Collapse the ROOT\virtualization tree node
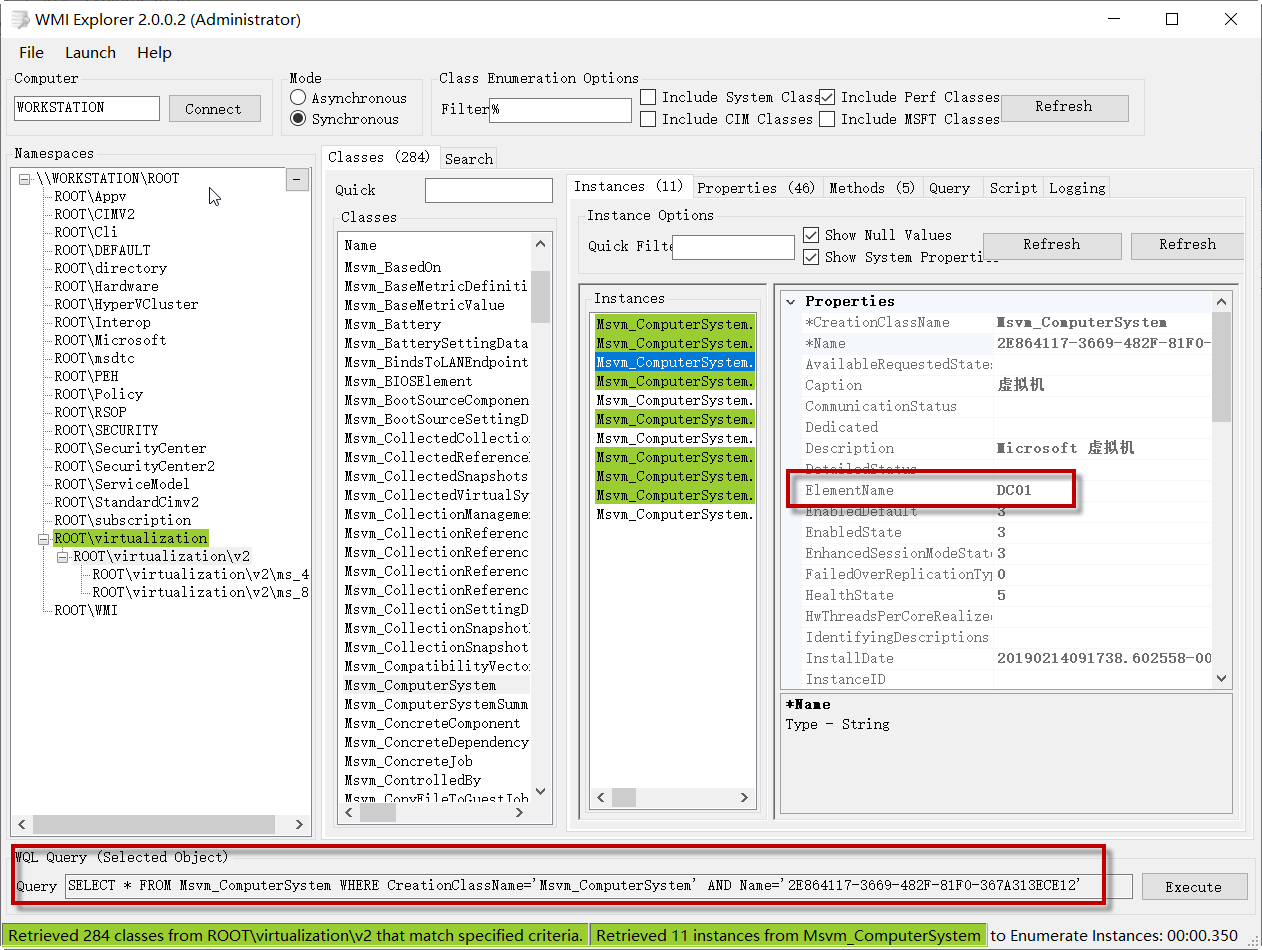1262x950 pixels. tap(44, 539)
